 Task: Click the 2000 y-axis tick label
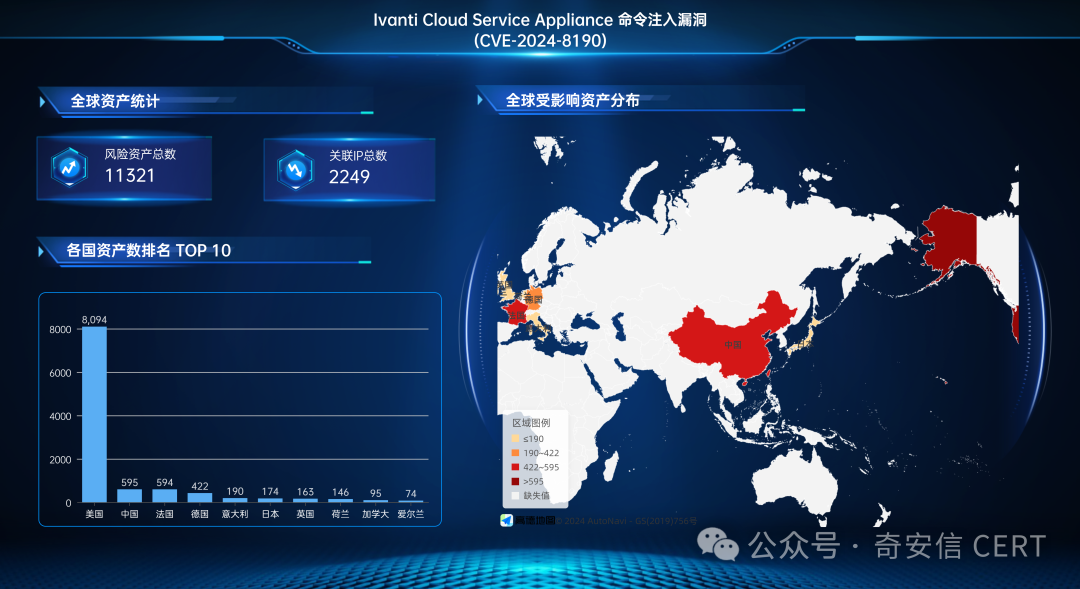click(x=61, y=459)
